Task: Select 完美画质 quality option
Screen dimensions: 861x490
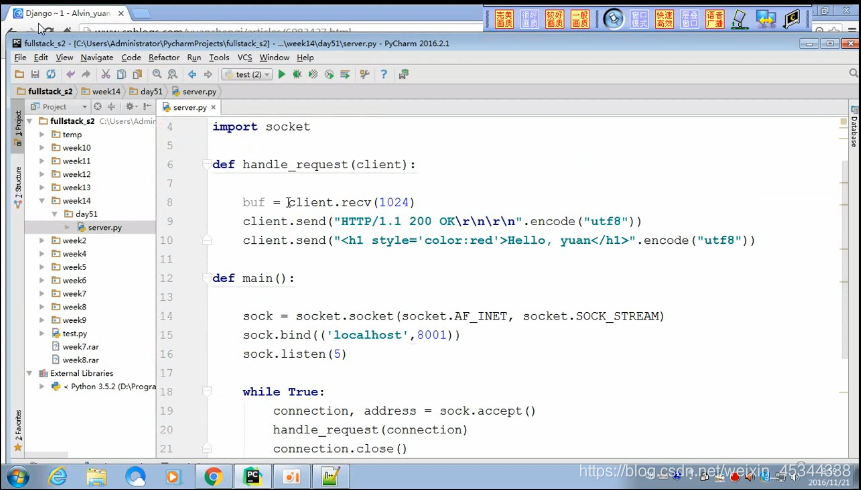Action: click(x=504, y=19)
